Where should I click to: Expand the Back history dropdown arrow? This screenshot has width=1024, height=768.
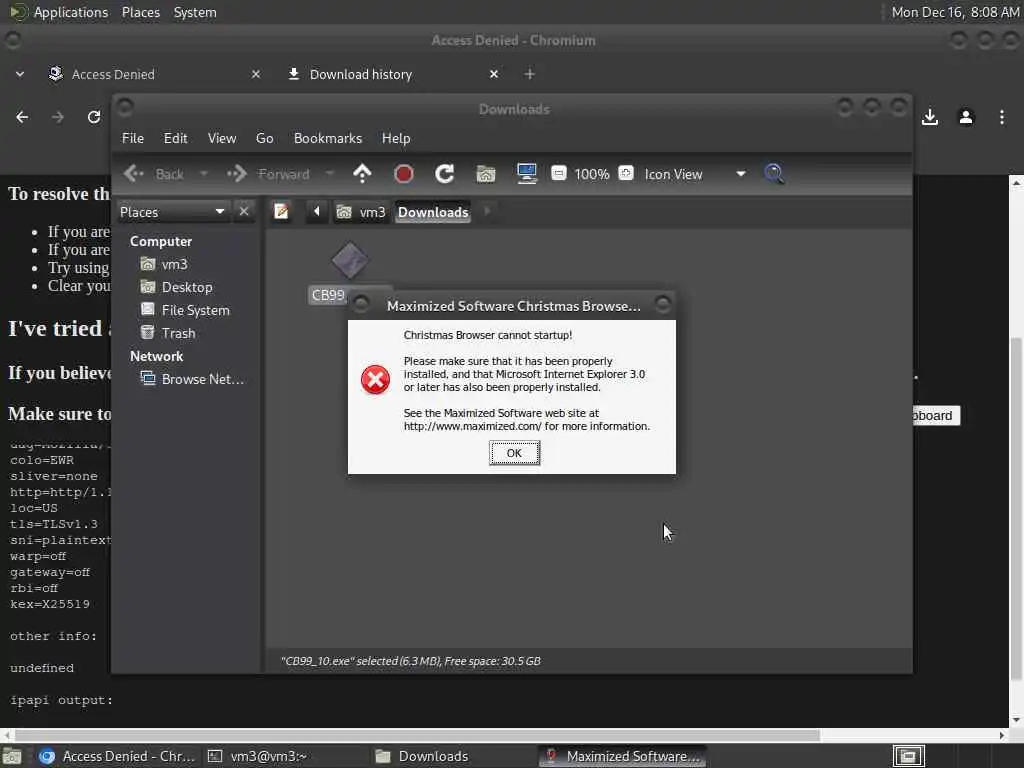204,174
